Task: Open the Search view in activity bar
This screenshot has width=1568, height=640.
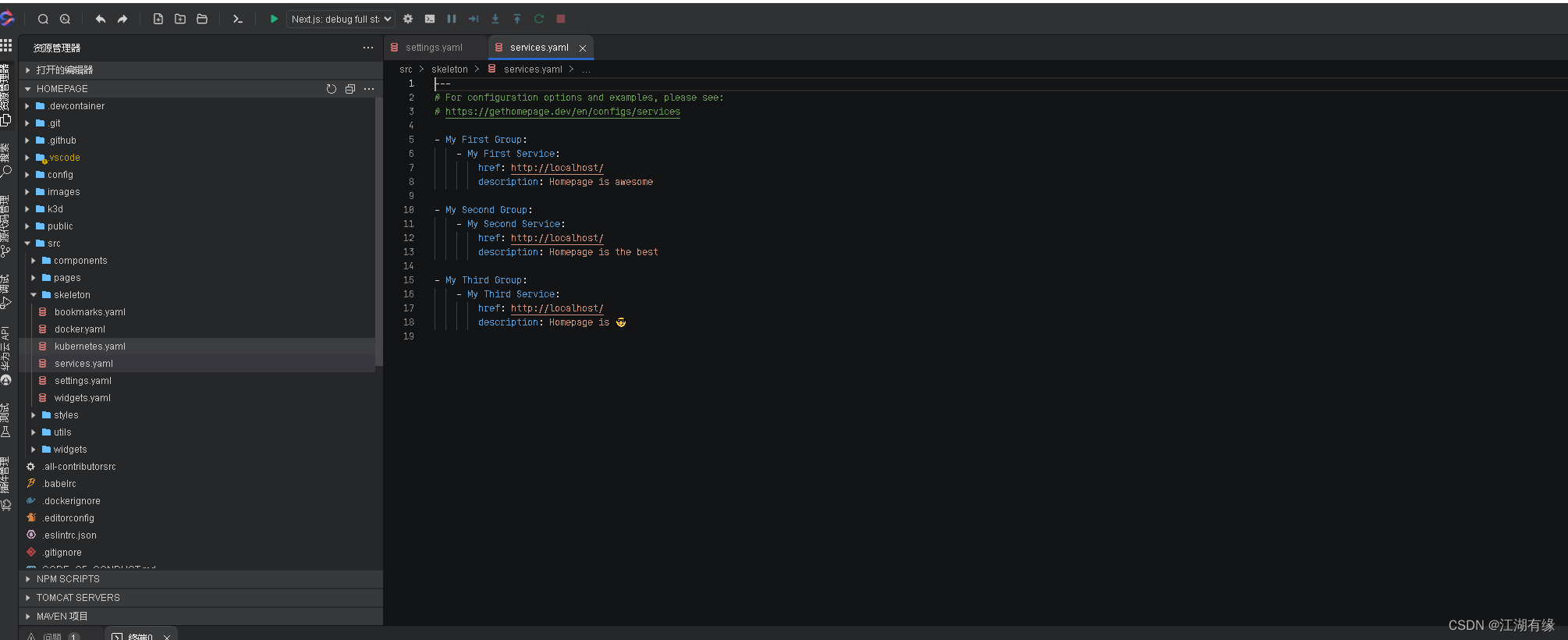Action: tap(5, 161)
